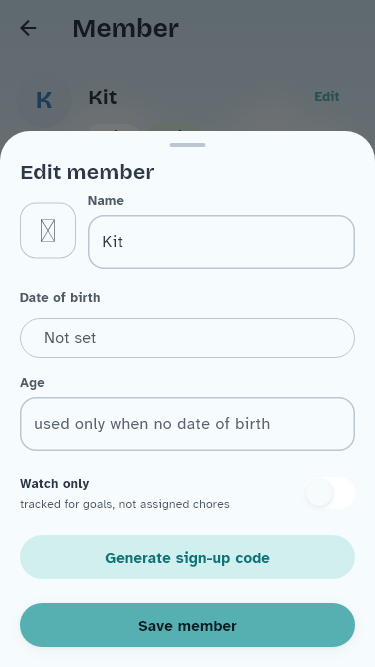Image resolution: width=375 pixels, height=667 pixels.
Task: Toggle the Watch only switch
Action: [330, 493]
